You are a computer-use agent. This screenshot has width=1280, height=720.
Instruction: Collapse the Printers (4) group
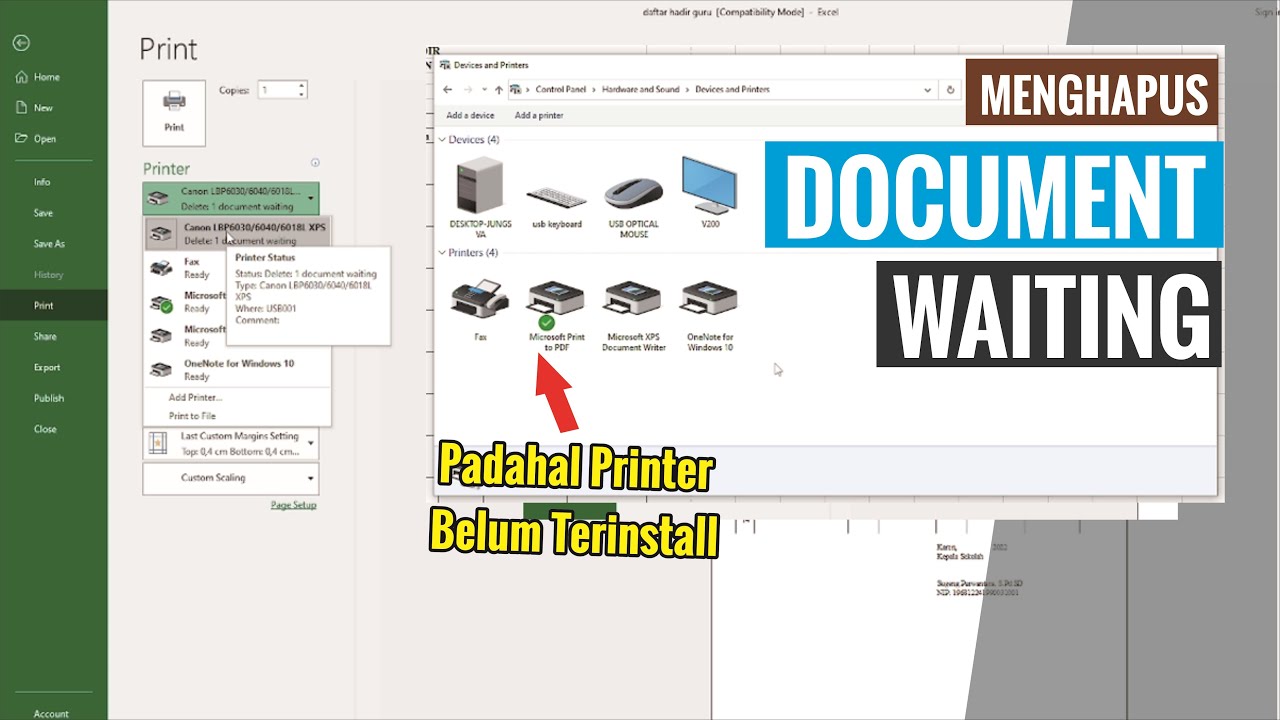tap(444, 253)
